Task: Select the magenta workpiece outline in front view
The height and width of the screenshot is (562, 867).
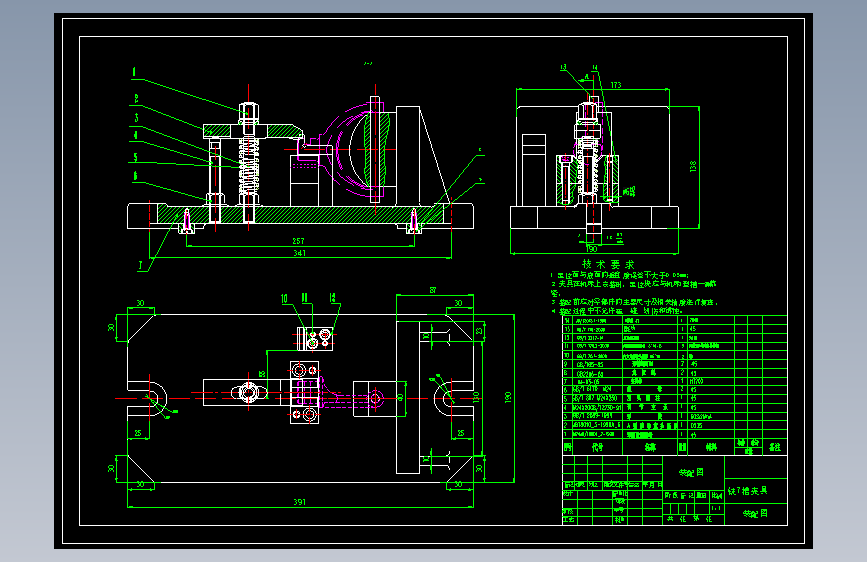Action: click(x=343, y=148)
